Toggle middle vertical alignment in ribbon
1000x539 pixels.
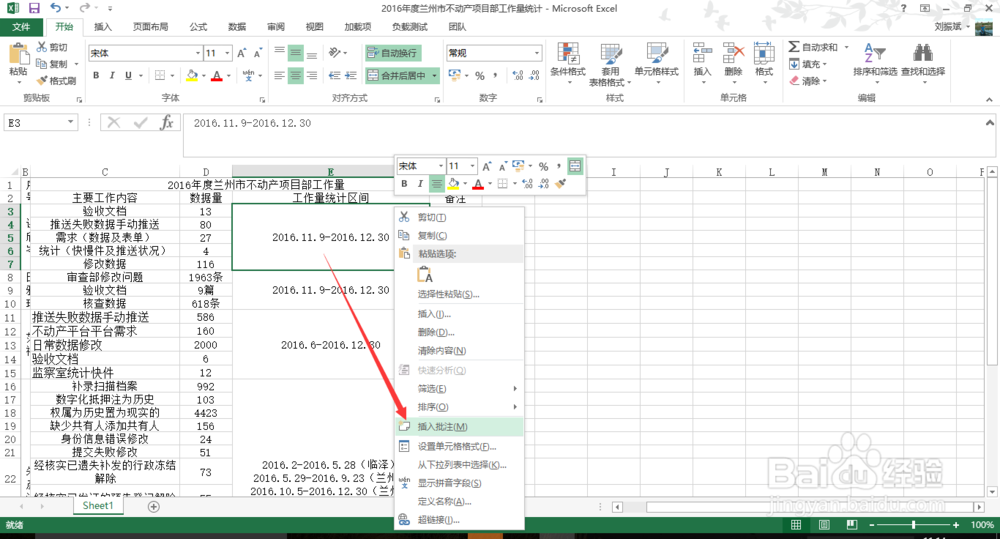click(x=295, y=53)
